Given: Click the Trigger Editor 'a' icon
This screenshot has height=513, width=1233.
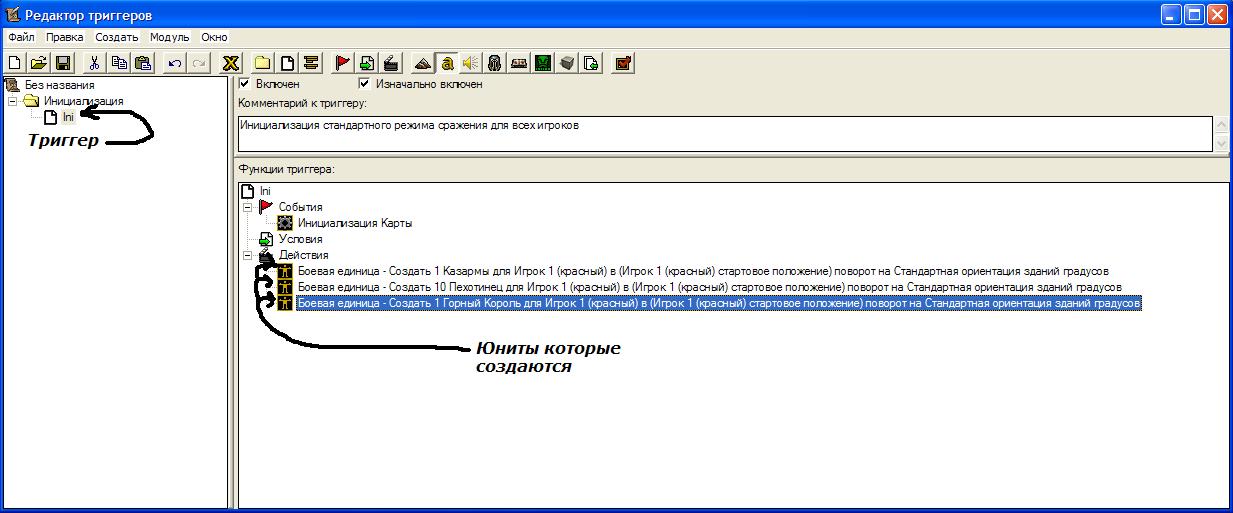Looking at the screenshot, I should click(447, 63).
